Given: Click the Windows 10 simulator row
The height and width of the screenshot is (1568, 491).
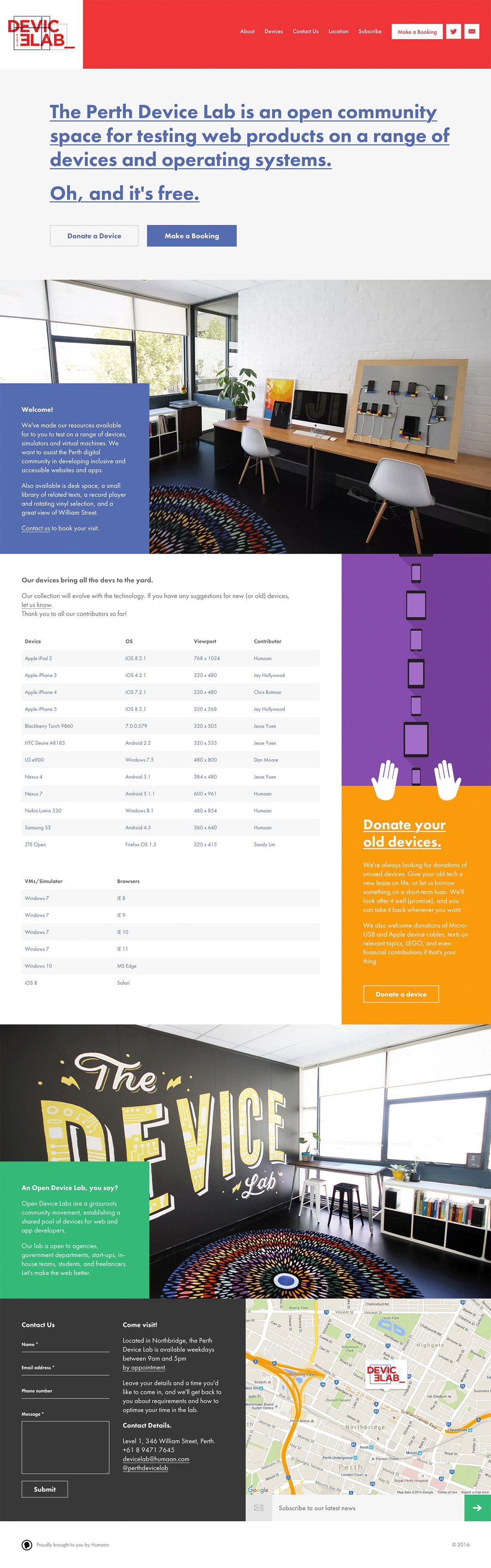Looking at the screenshot, I should (x=171, y=966).
